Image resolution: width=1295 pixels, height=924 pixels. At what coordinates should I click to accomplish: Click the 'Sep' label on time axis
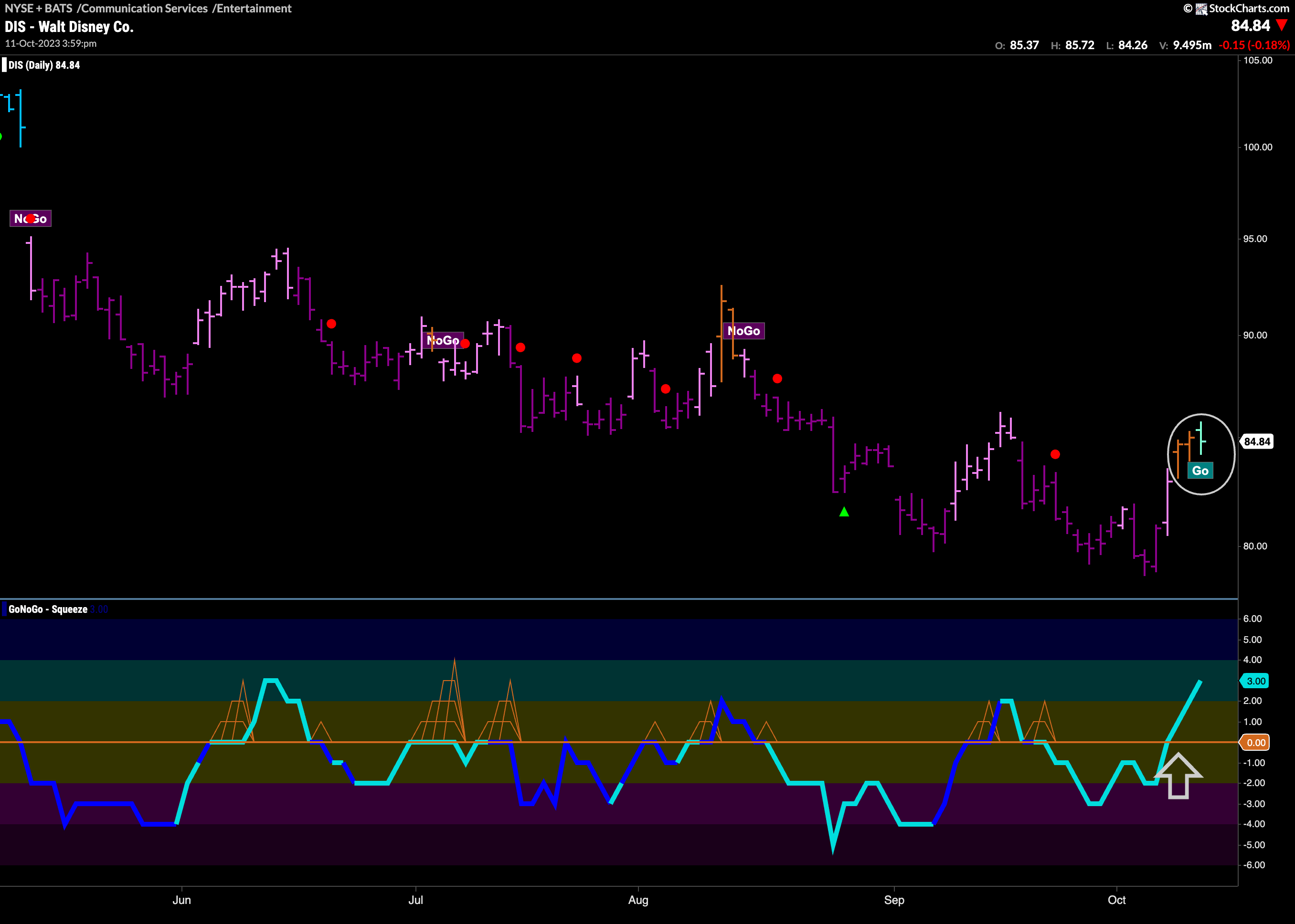point(894,900)
